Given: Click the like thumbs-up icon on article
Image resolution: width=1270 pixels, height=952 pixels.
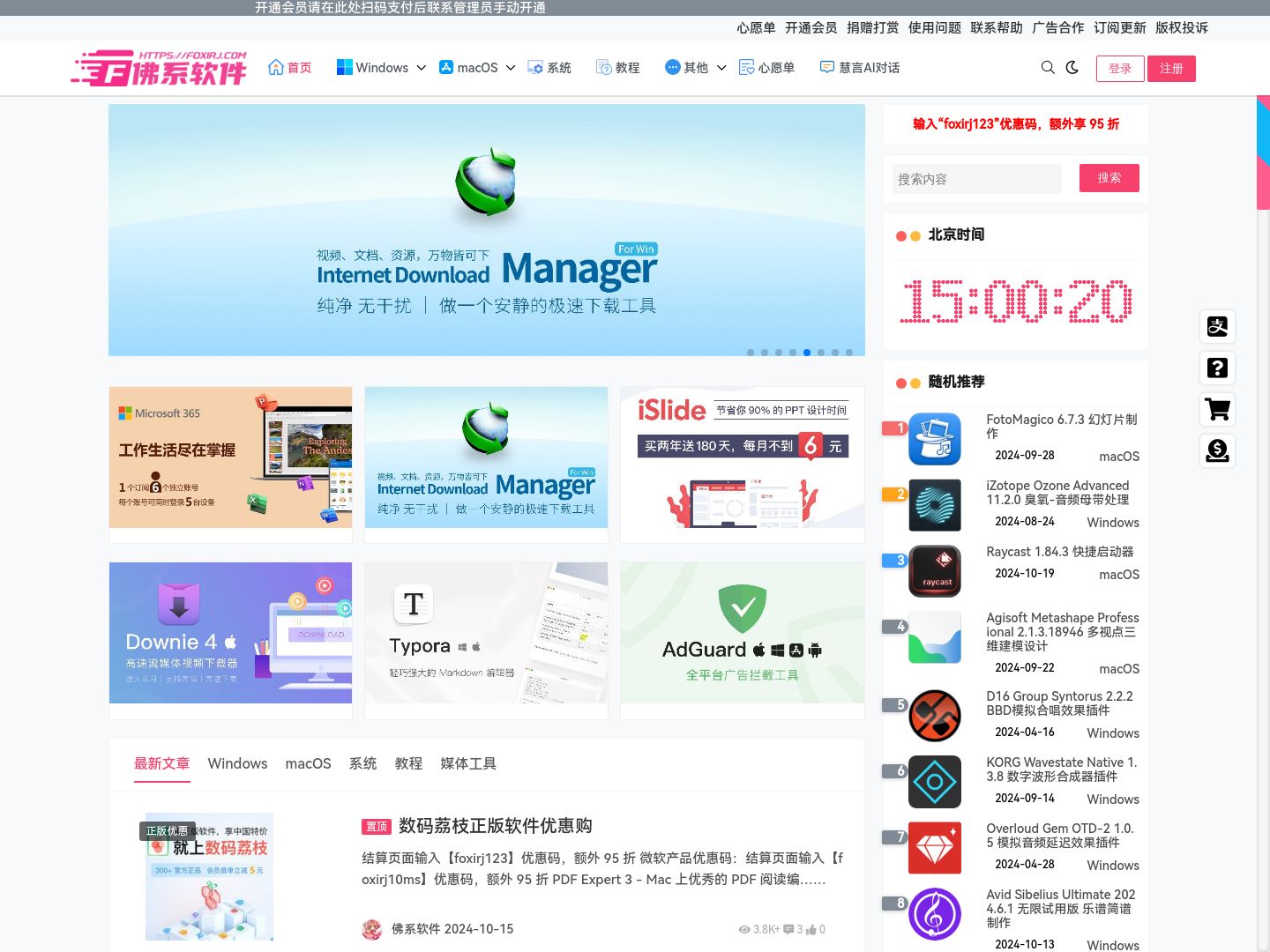Looking at the screenshot, I should (x=811, y=929).
